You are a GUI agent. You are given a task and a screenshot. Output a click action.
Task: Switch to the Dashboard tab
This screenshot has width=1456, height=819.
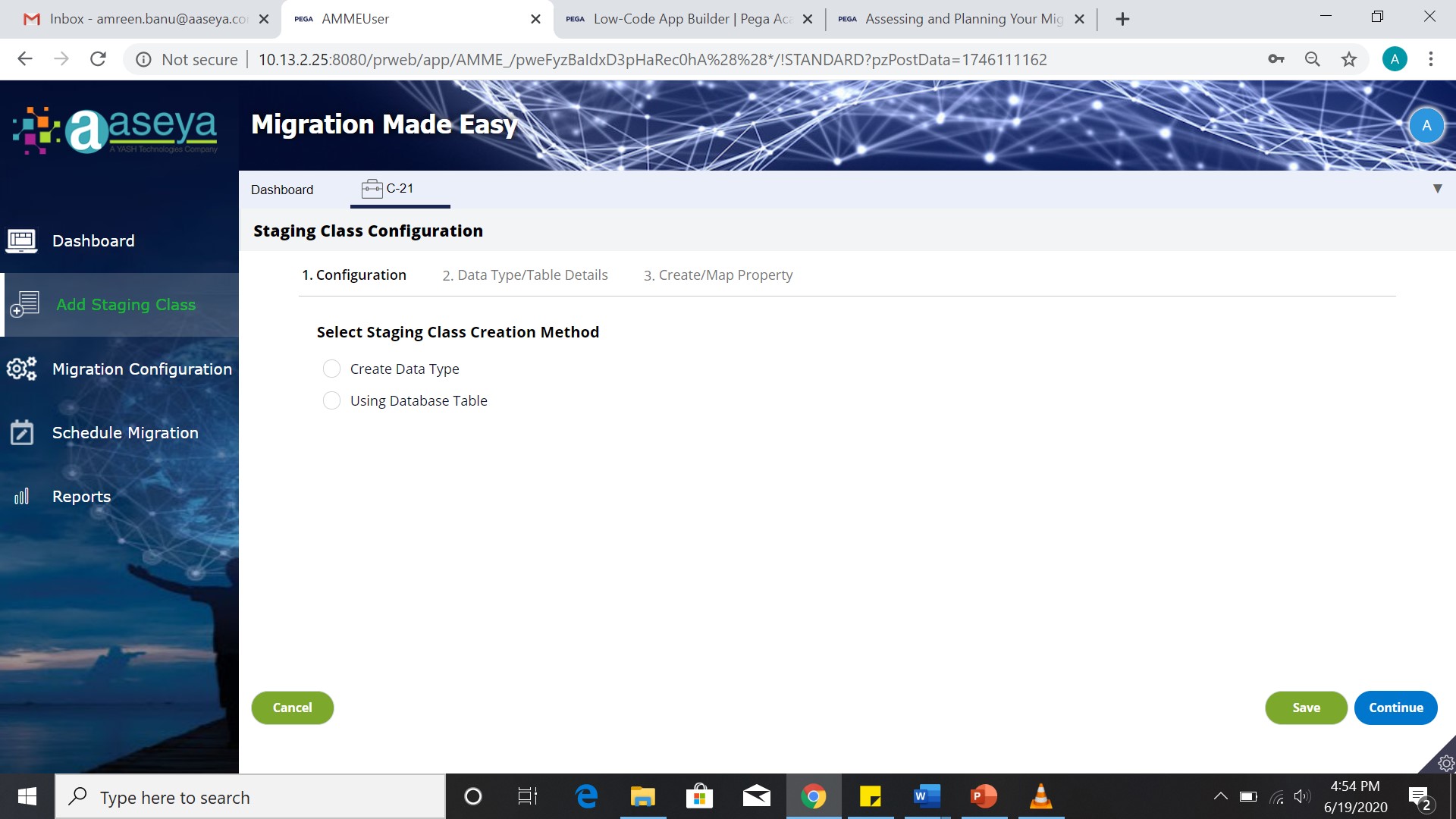click(x=282, y=190)
